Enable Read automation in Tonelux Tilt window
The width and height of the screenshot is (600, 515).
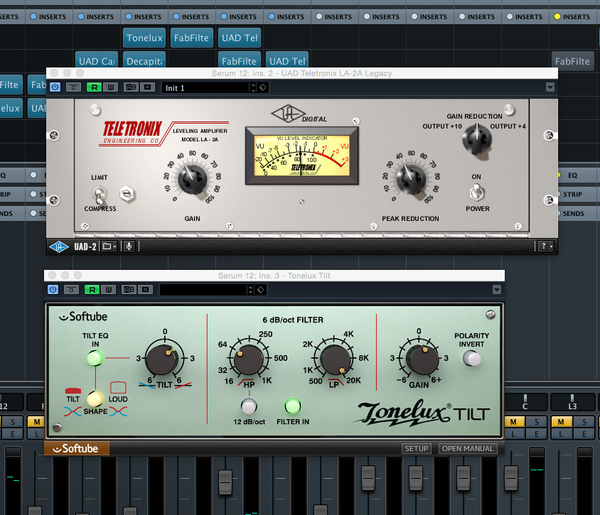click(x=92, y=290)
